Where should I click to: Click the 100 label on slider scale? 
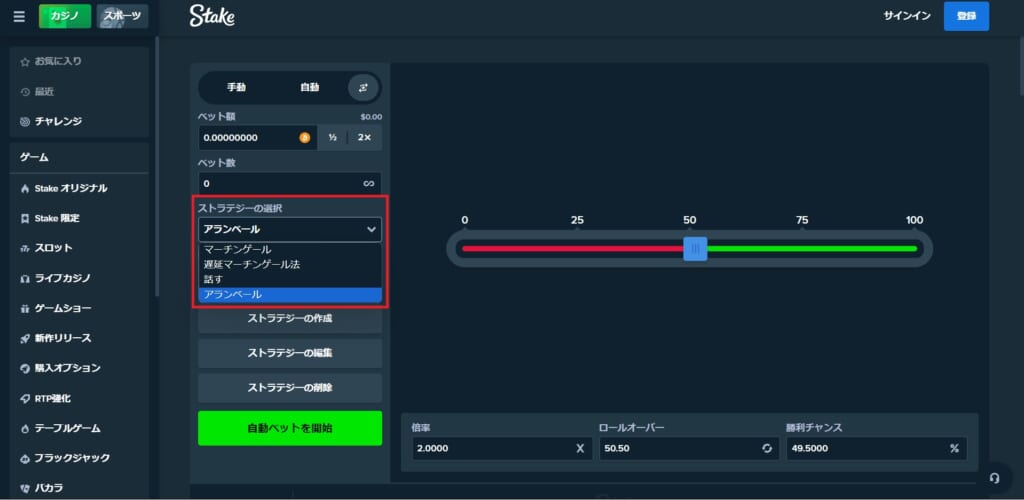[x=914, y=220]
